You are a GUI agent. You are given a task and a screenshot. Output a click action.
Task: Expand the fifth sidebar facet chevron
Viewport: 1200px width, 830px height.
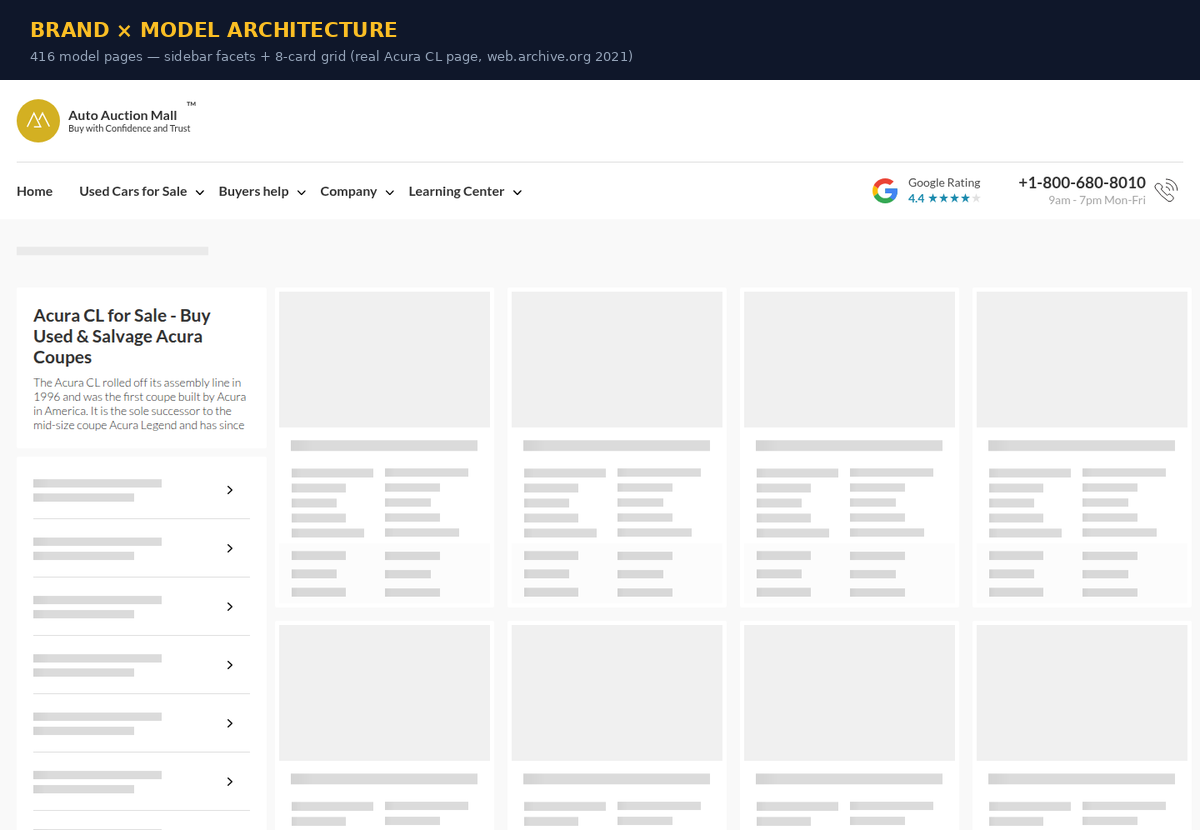click(x=230, y=723)
